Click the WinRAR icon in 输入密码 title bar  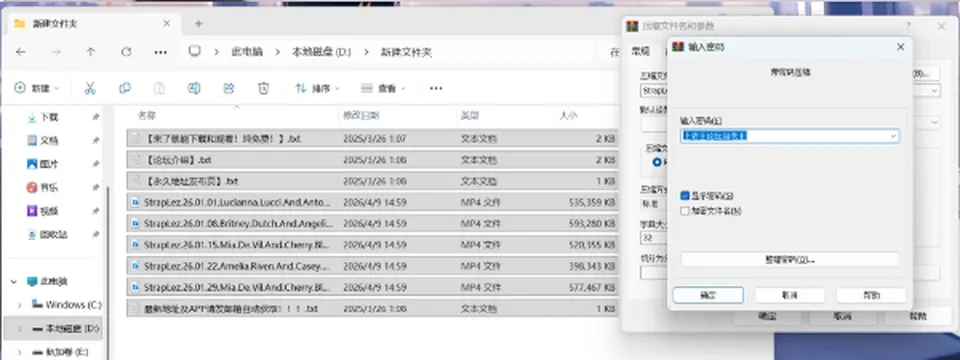(678, 47)
